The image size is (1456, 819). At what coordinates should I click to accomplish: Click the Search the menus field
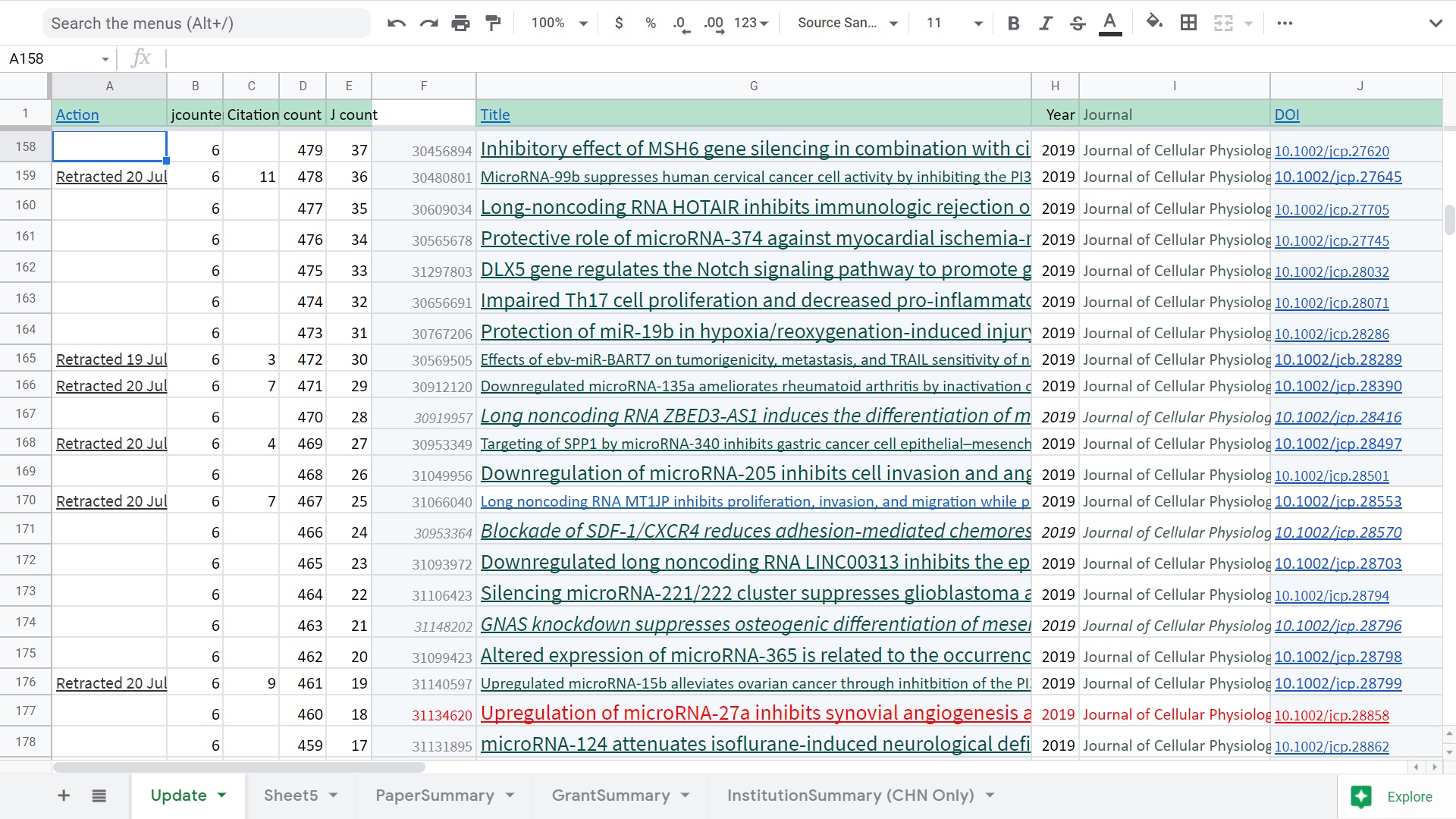[x=205, y=24]
